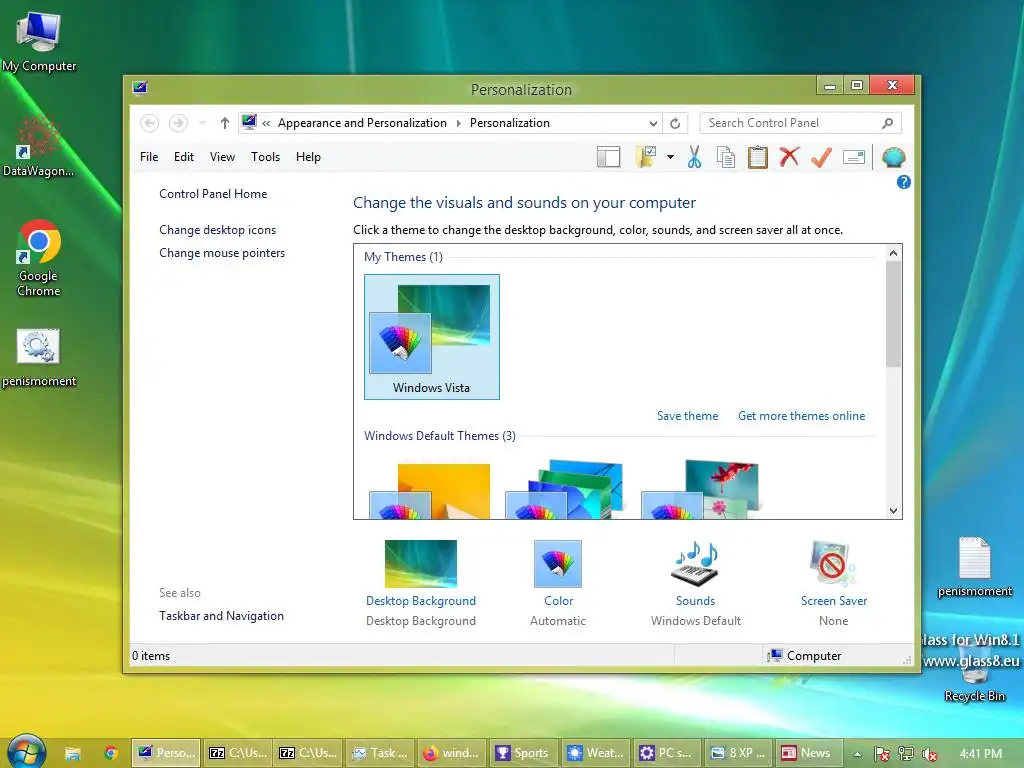
Task: Click Get more themes online link
Action: 801,416
